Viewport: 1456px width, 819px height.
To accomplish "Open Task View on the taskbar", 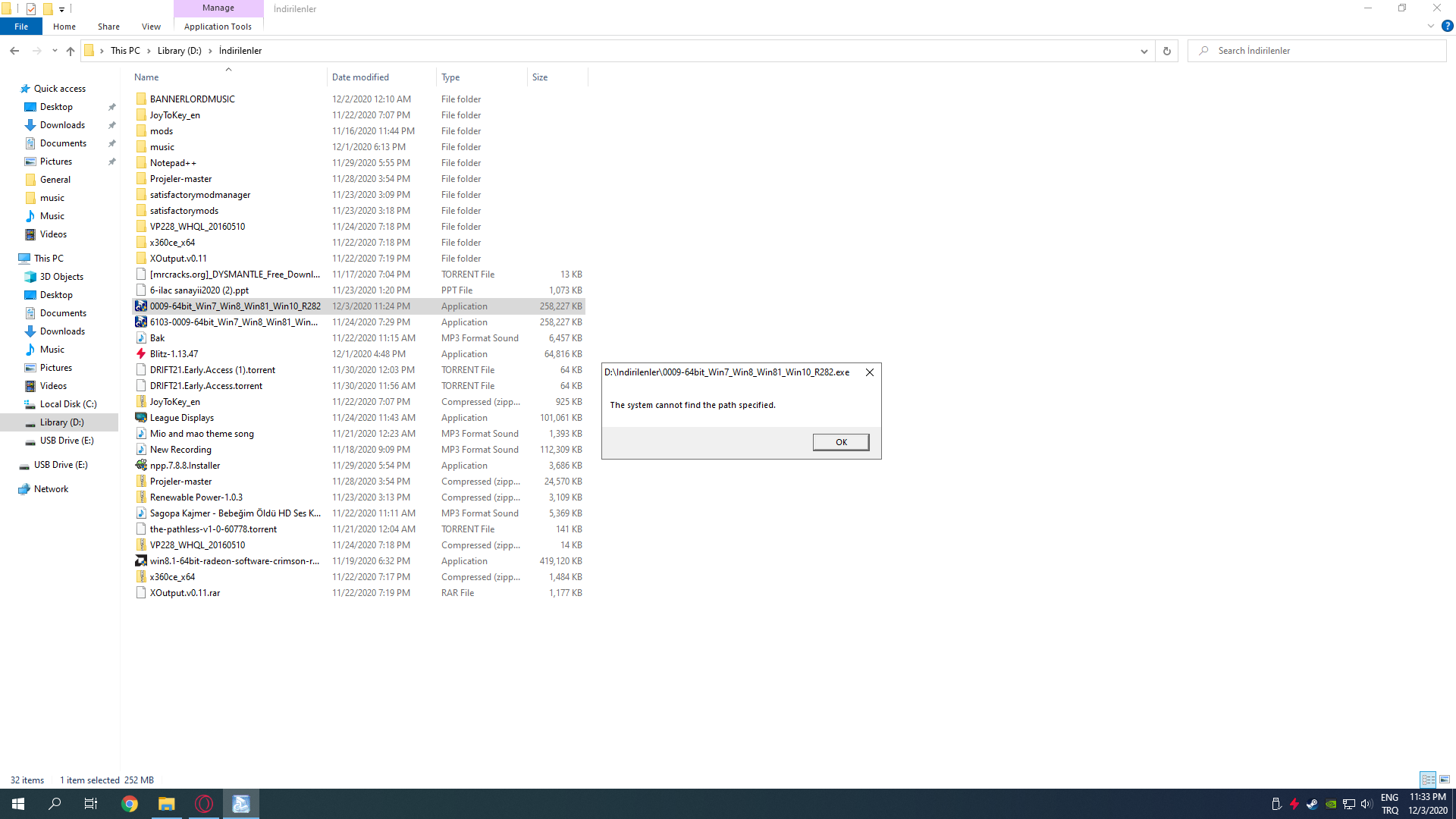I will tap(91, 804).
